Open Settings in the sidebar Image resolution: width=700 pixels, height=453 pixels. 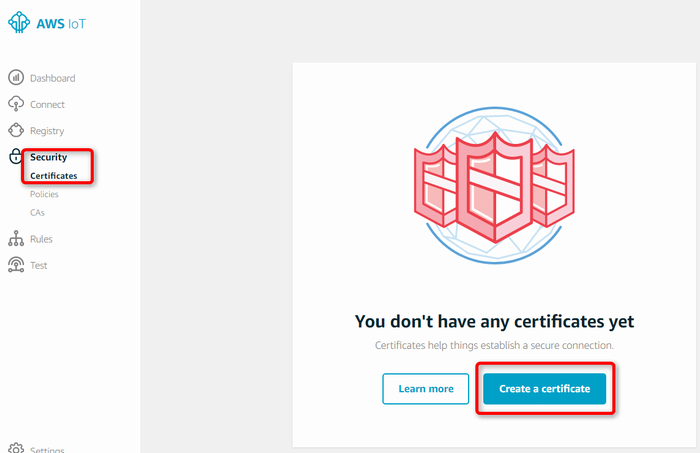click(47, 449)
